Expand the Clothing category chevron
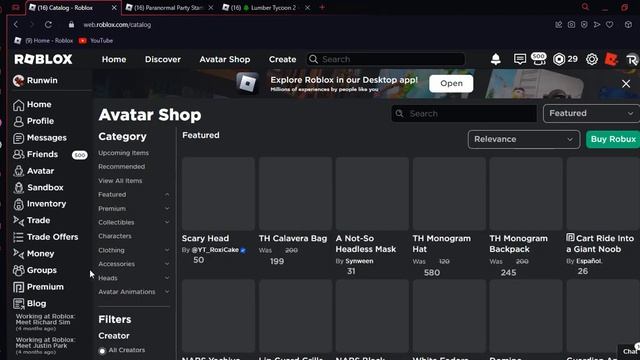The height and width of the screenshot is (360, 640). tap(167, 250)
